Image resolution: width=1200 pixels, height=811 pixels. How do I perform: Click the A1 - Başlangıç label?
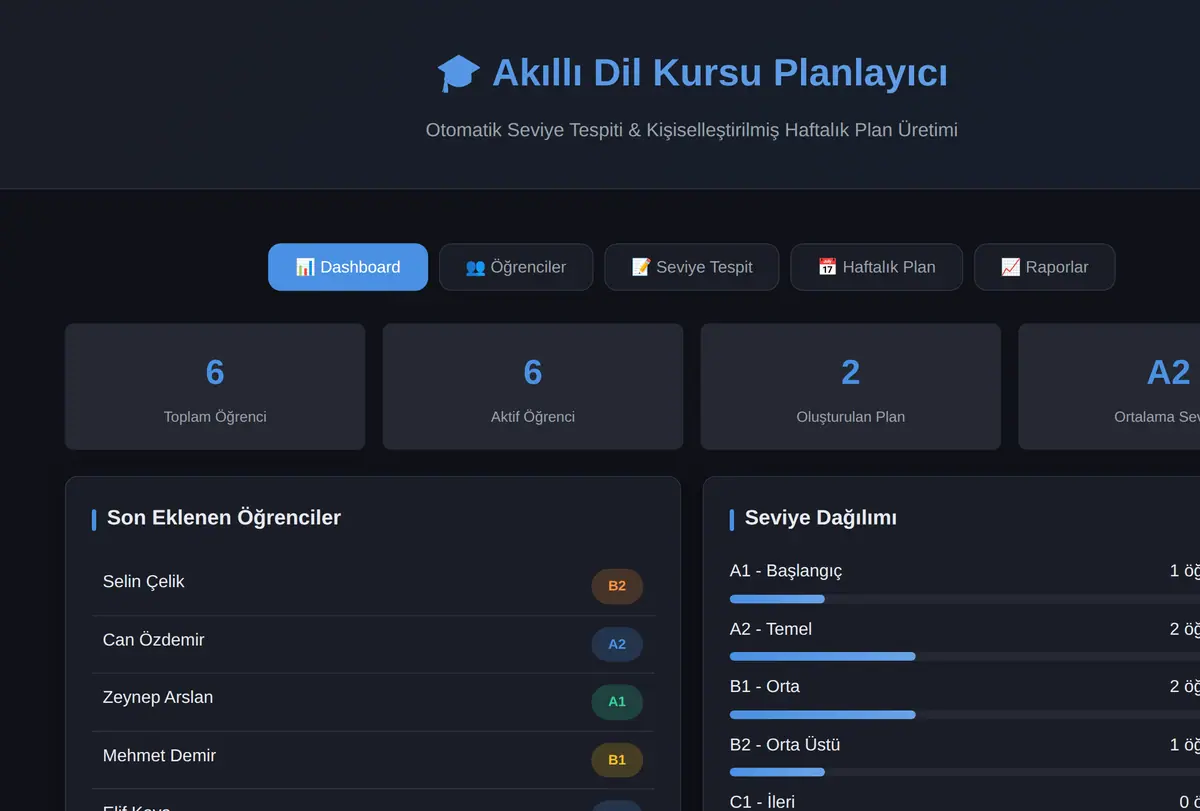[x=786, y=571]
